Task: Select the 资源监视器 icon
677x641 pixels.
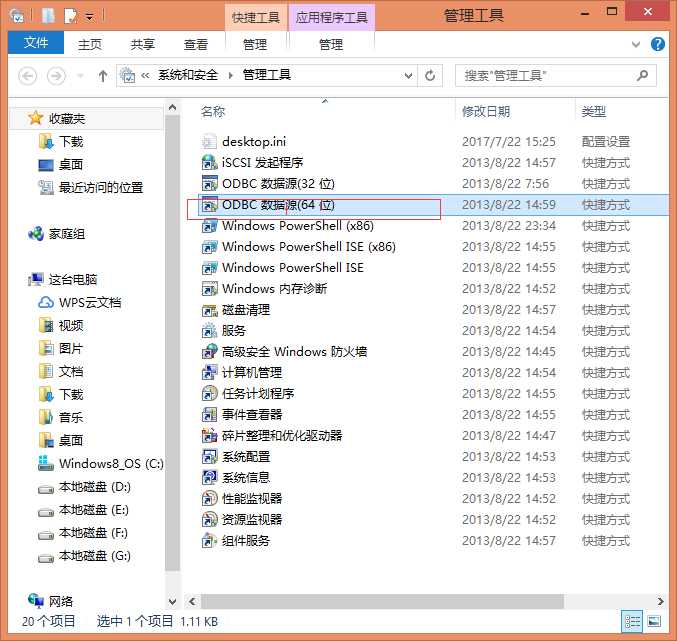Action: pos(209,520)
